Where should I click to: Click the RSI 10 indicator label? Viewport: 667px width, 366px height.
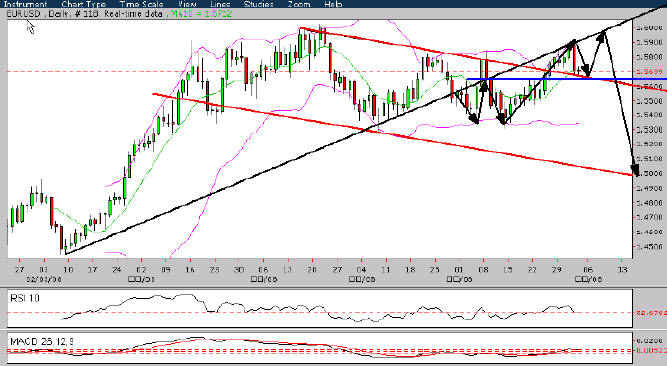[25, 298]
